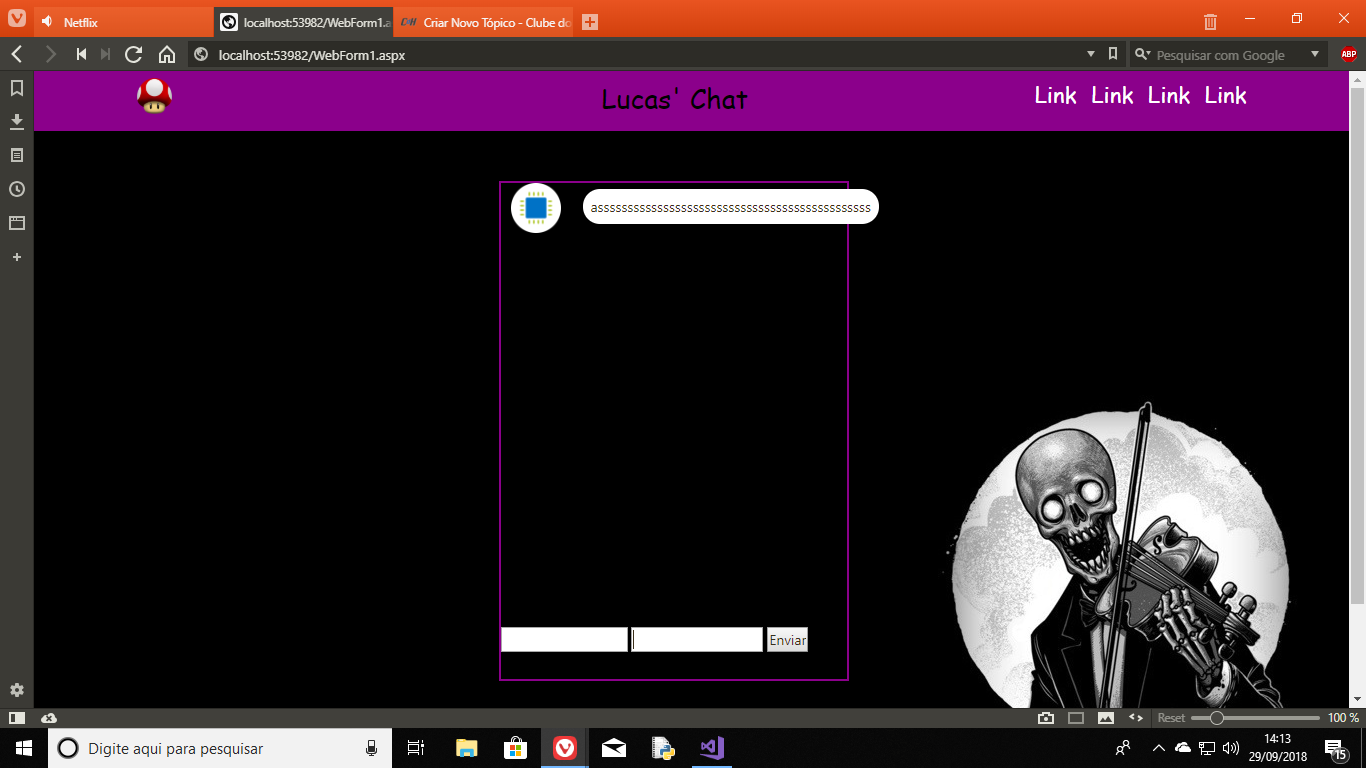Open Vivaldi settings gear
Image resolution: width=1366 pixels, height=768 pixels.
click(17, 690)
